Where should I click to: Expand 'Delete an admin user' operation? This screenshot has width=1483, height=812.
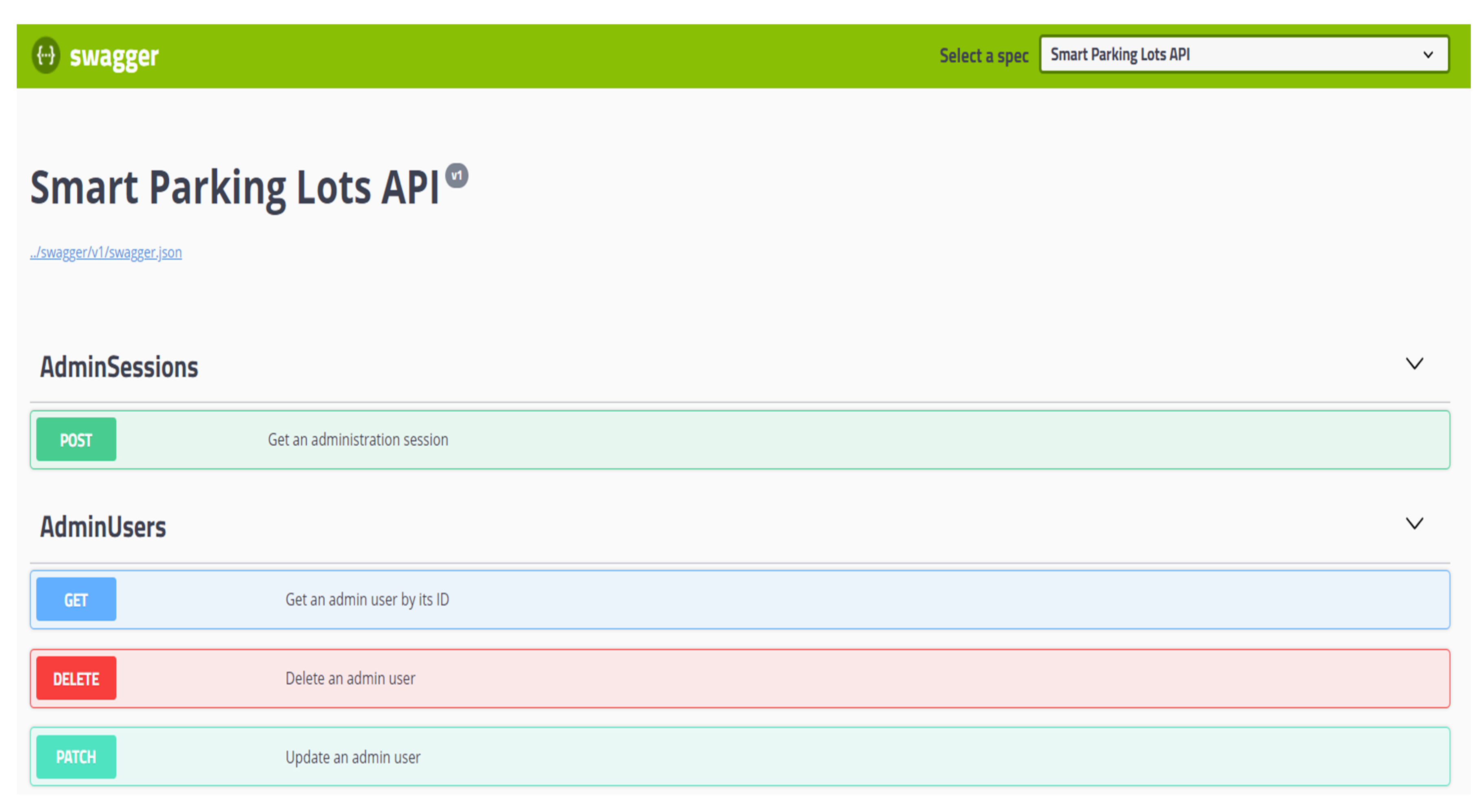pyautogui.click(x=350, y=678)
